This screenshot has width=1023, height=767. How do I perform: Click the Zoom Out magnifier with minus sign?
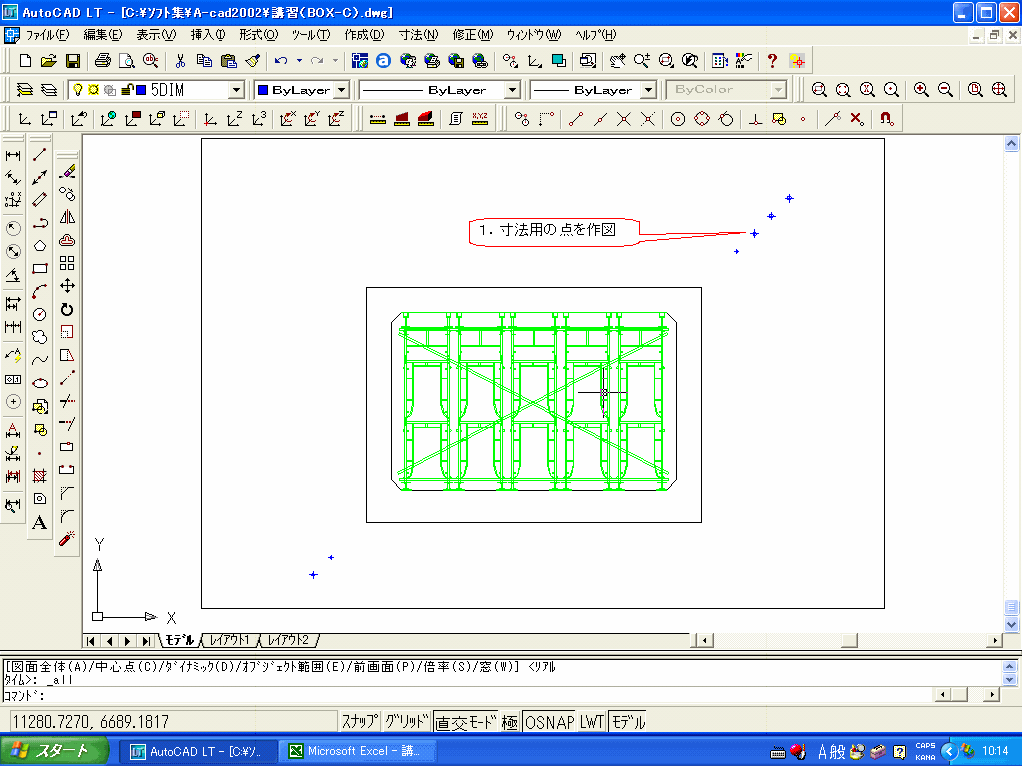945,90
